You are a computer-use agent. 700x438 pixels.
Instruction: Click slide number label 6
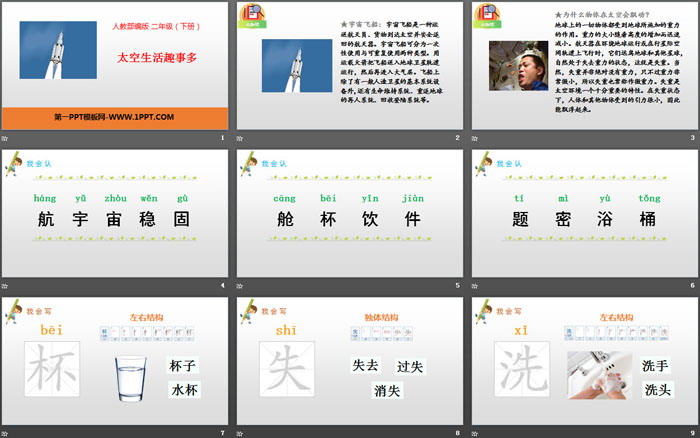tap(693, 285)
